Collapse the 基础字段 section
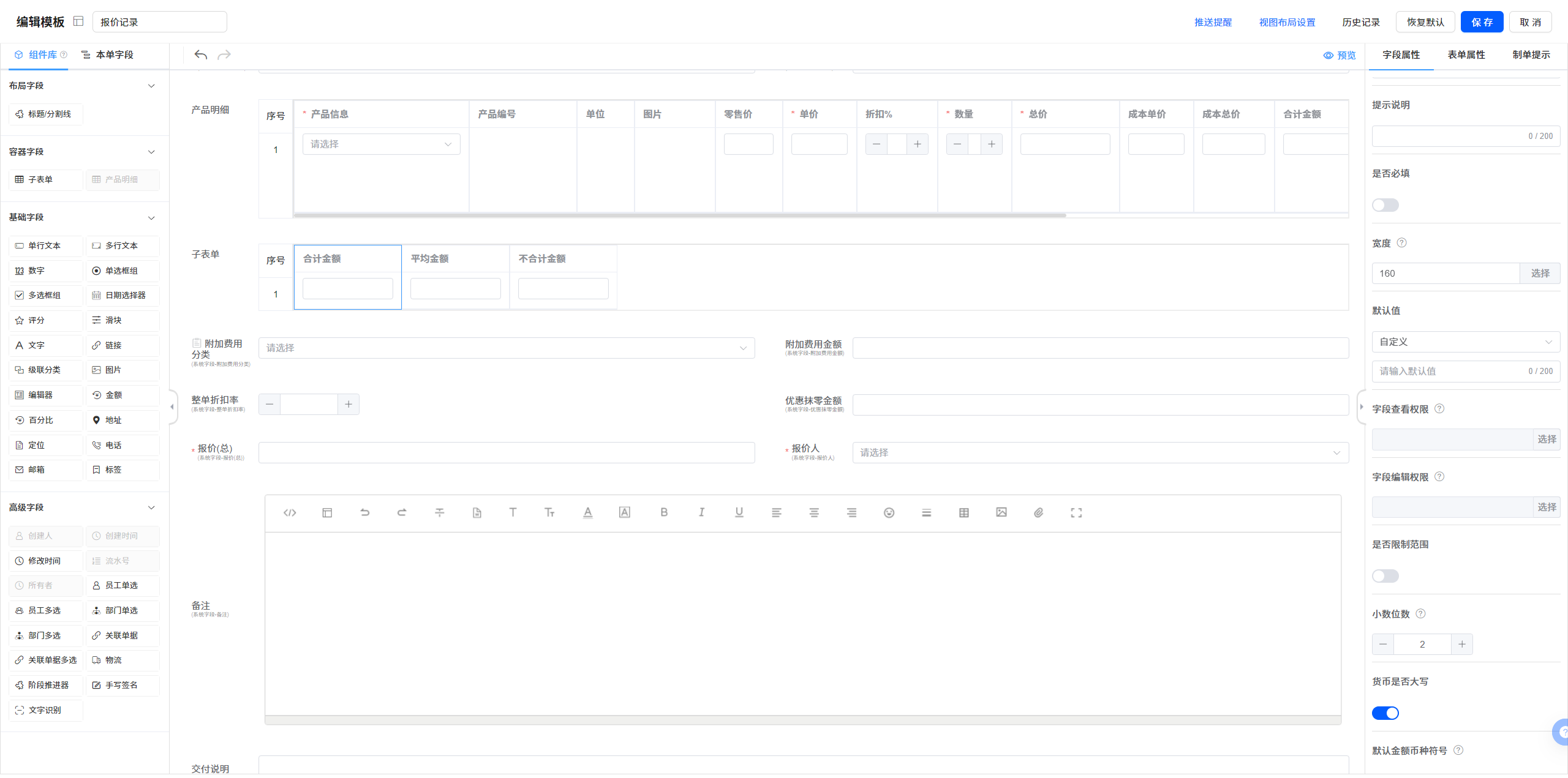Screen dimensions: 1568x778 pyautogui.click(x=151, y=218)
